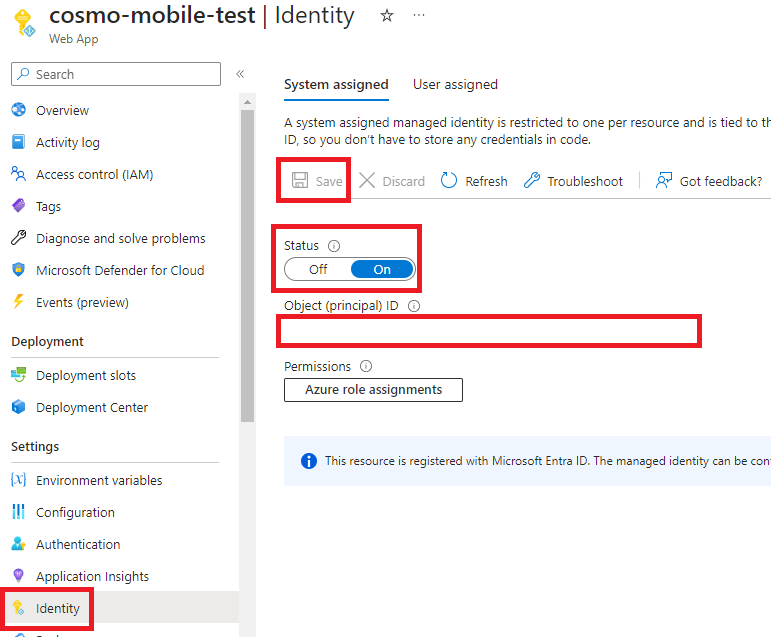
Task: Set Status toggle to On
Action: (382, 269)
